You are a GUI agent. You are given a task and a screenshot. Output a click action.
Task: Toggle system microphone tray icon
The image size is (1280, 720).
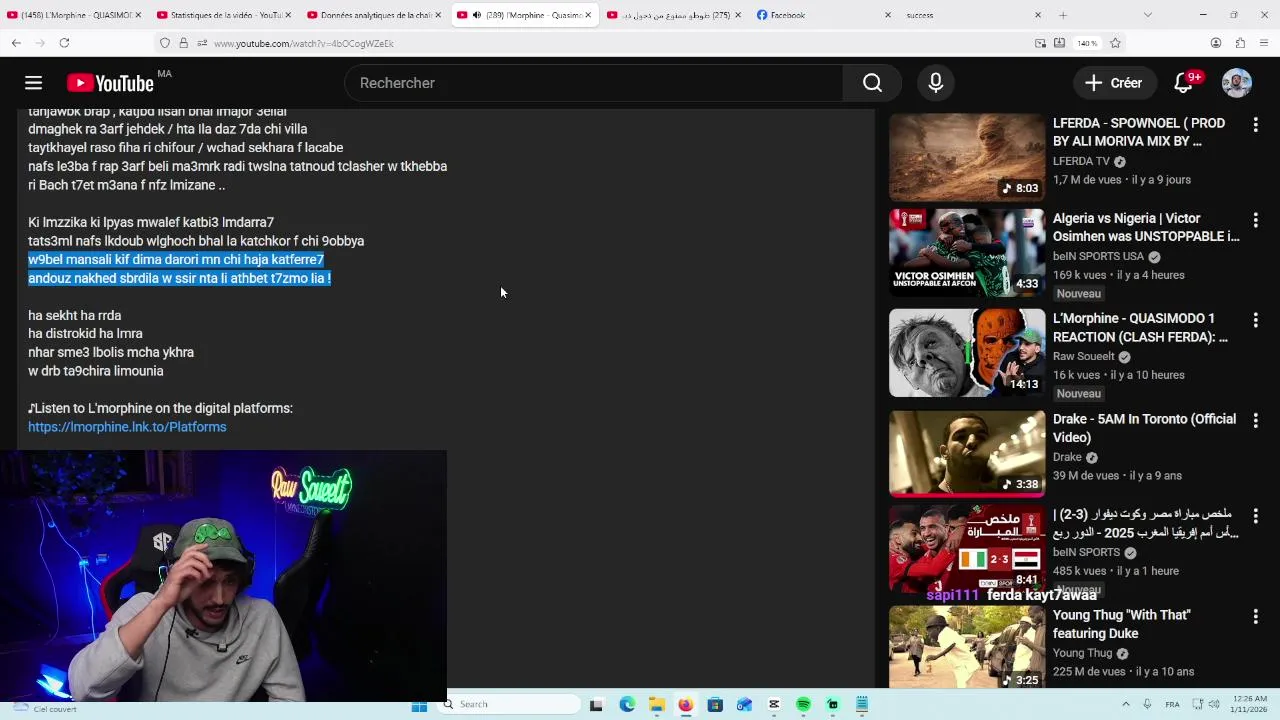(x=1147, y=704)
